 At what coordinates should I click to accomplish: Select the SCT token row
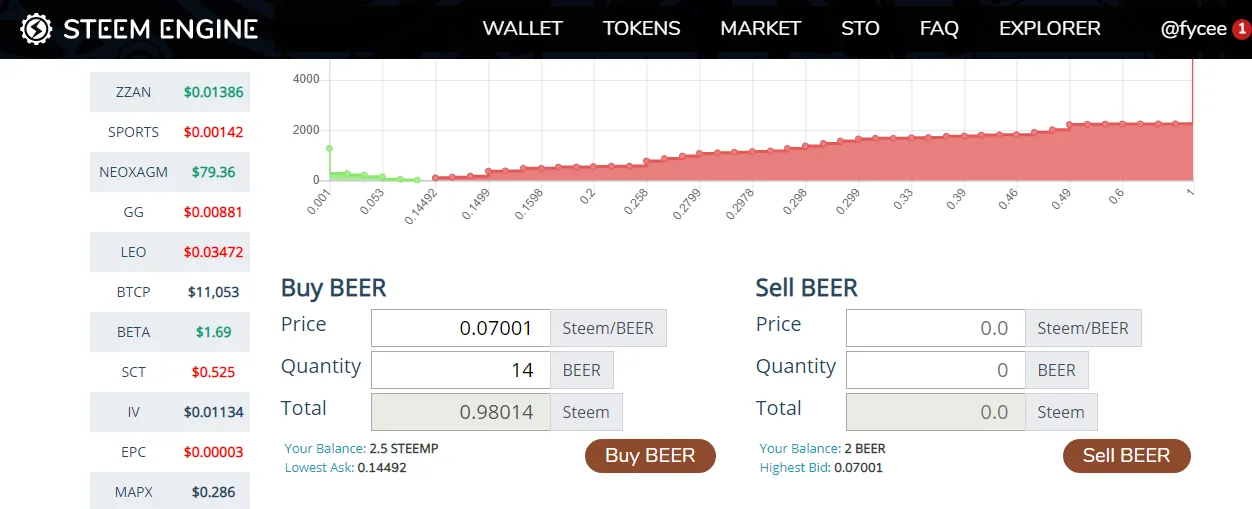click(170, 372)
